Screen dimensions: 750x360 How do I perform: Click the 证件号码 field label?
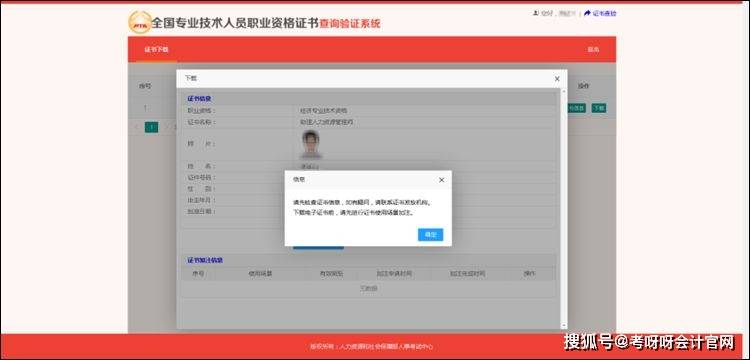201,177
